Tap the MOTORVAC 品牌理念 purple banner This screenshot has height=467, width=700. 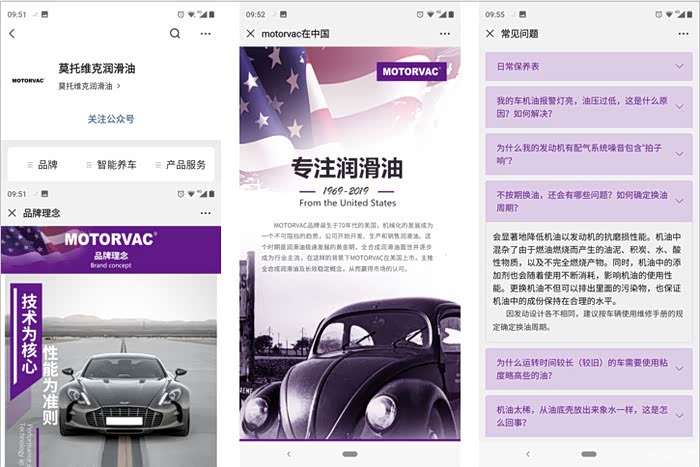pos(111,250)
